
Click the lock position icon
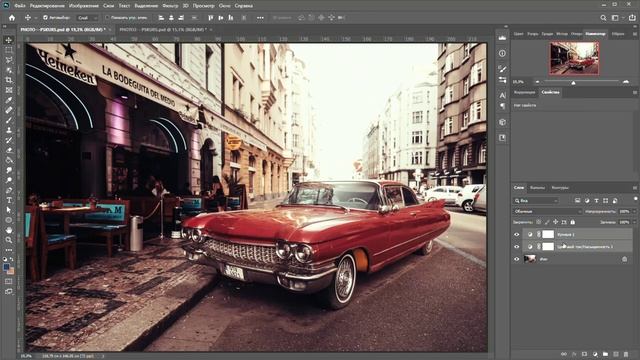(556, 222)
